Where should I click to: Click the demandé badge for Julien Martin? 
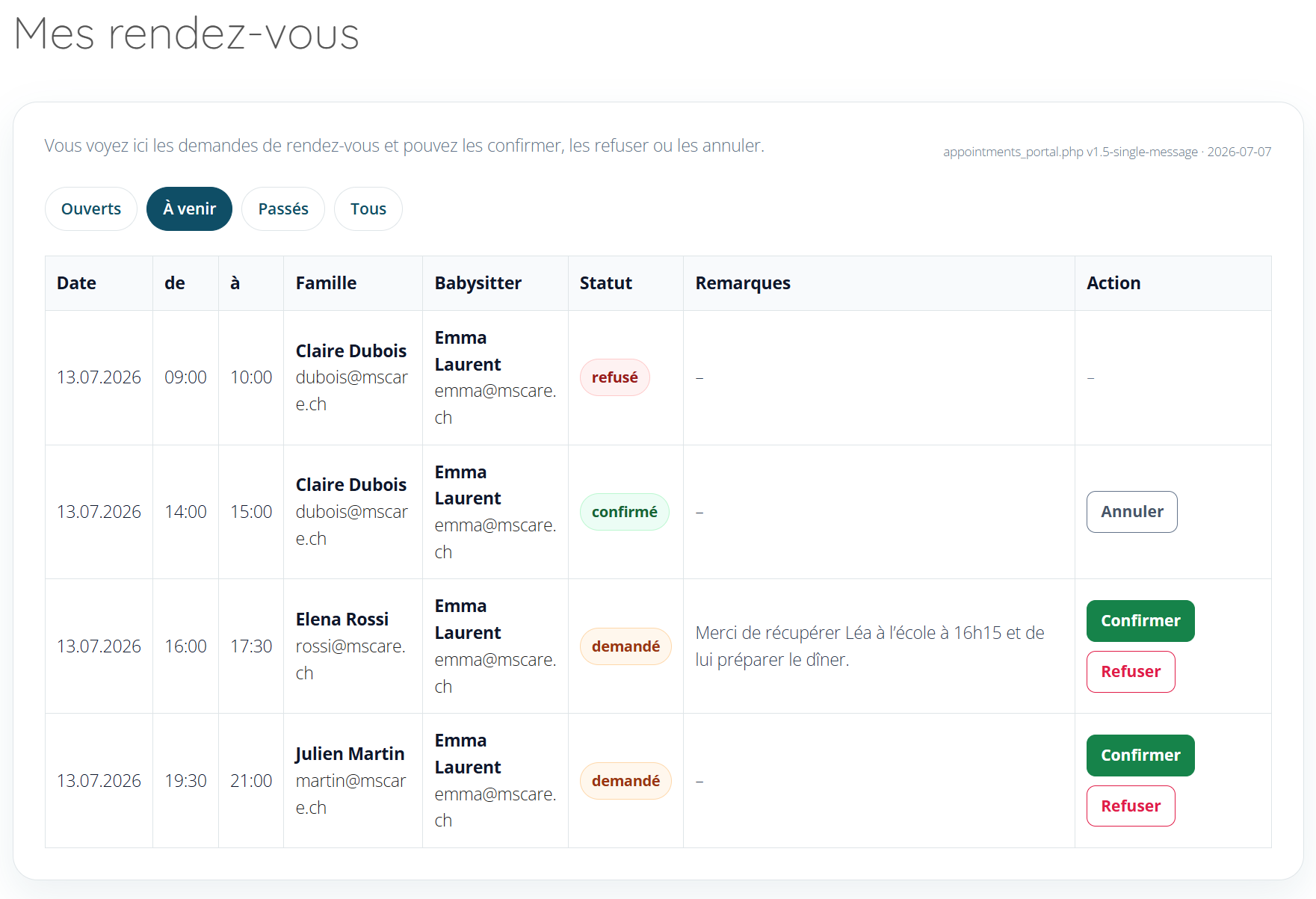[x=625, y=781]
